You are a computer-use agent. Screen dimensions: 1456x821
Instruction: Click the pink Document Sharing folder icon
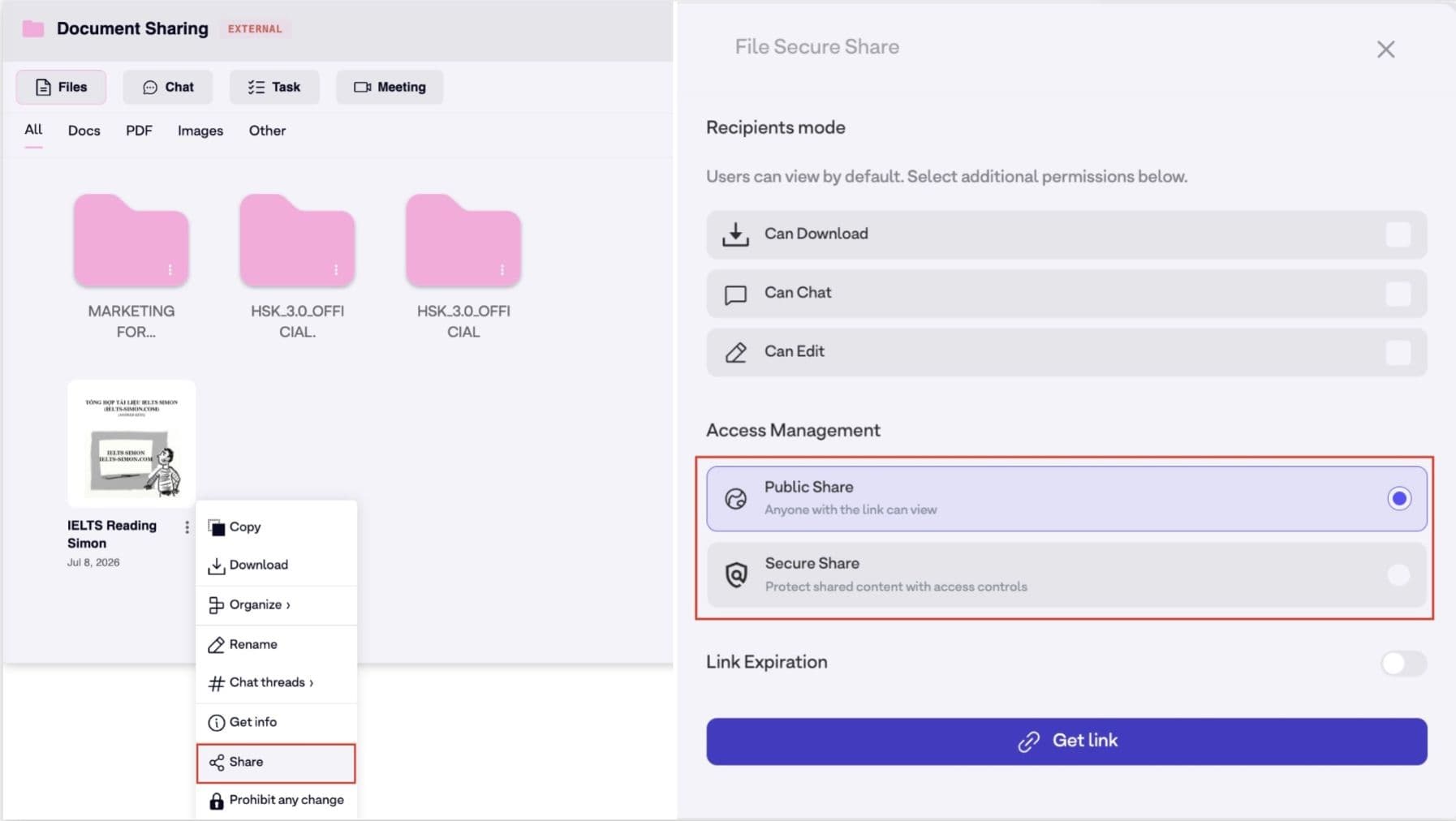click(x=33, y=29)
